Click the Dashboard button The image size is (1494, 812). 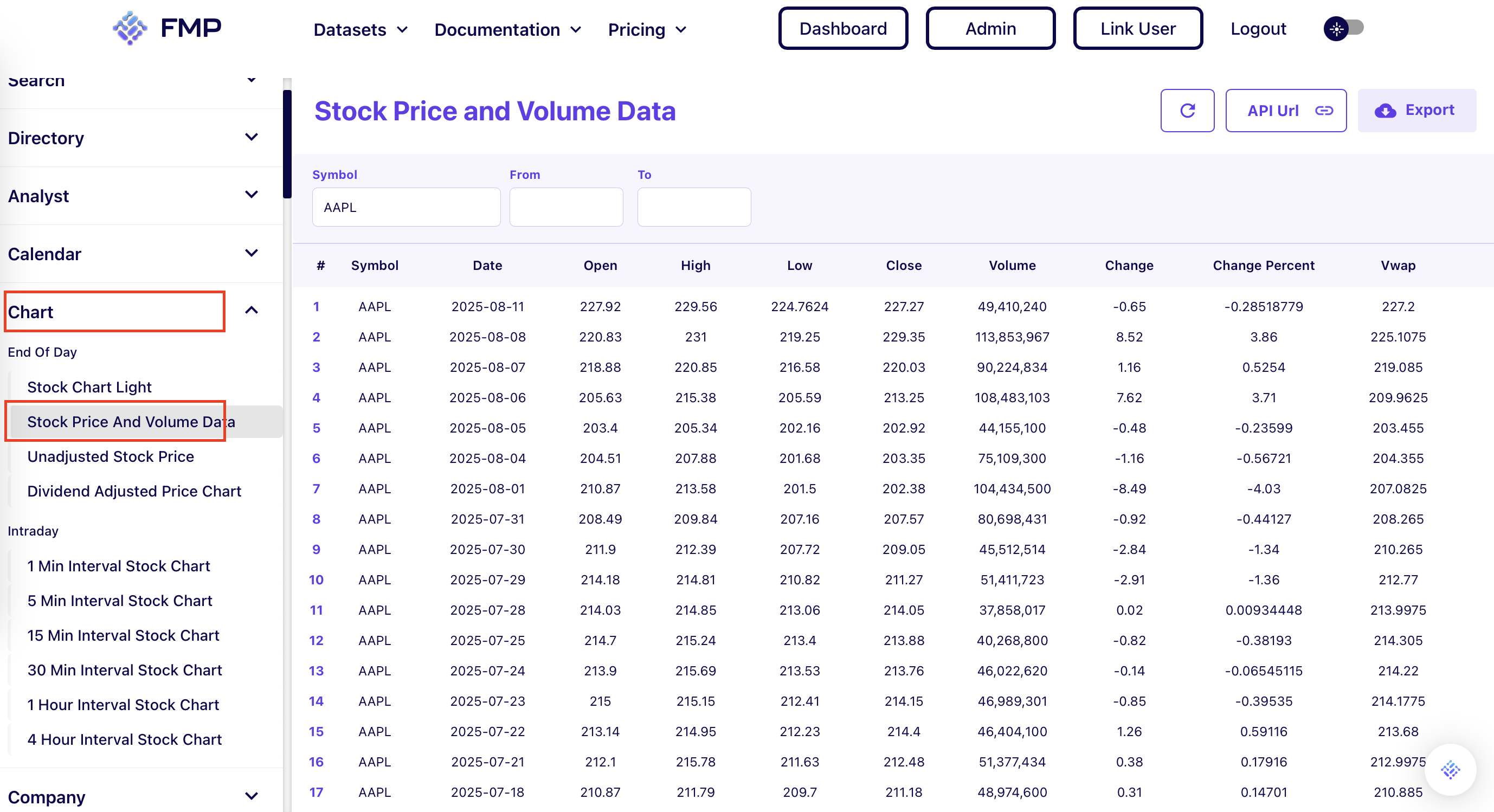[843, 28]
